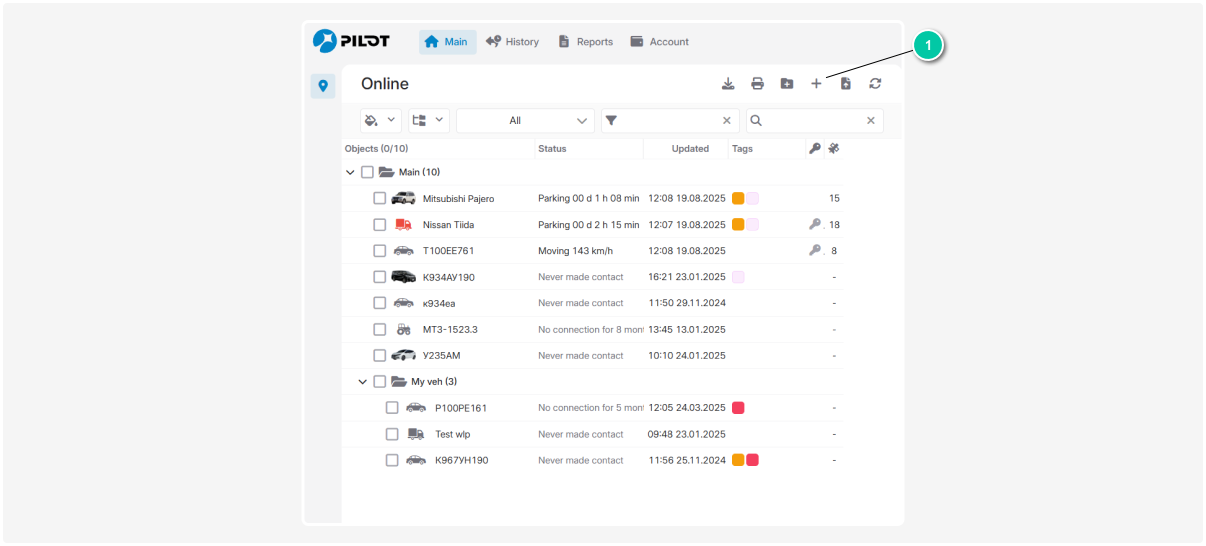Click the key icon in Nissan Tiida row

[815, 225]
